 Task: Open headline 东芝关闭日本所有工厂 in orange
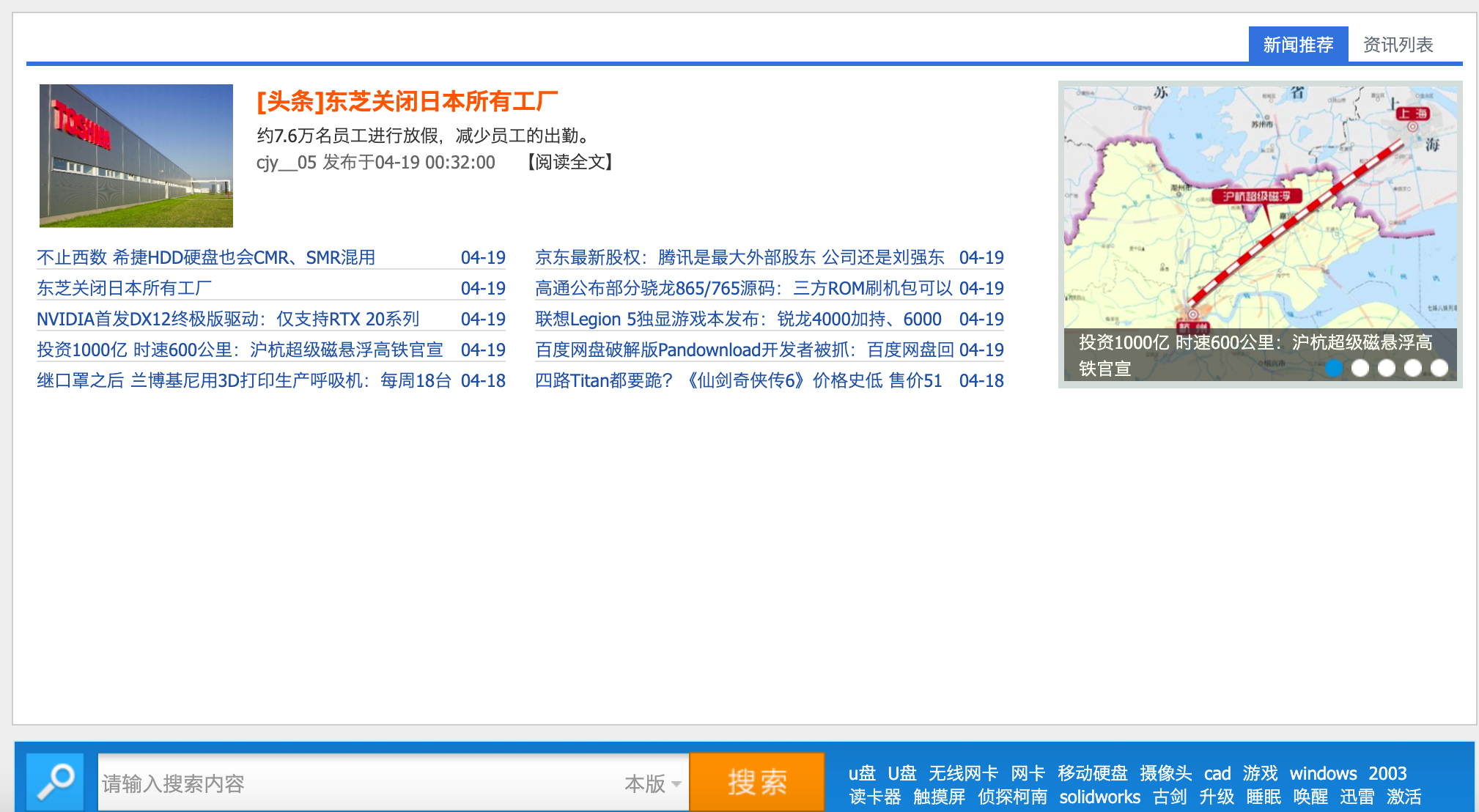tap(407, 101)
